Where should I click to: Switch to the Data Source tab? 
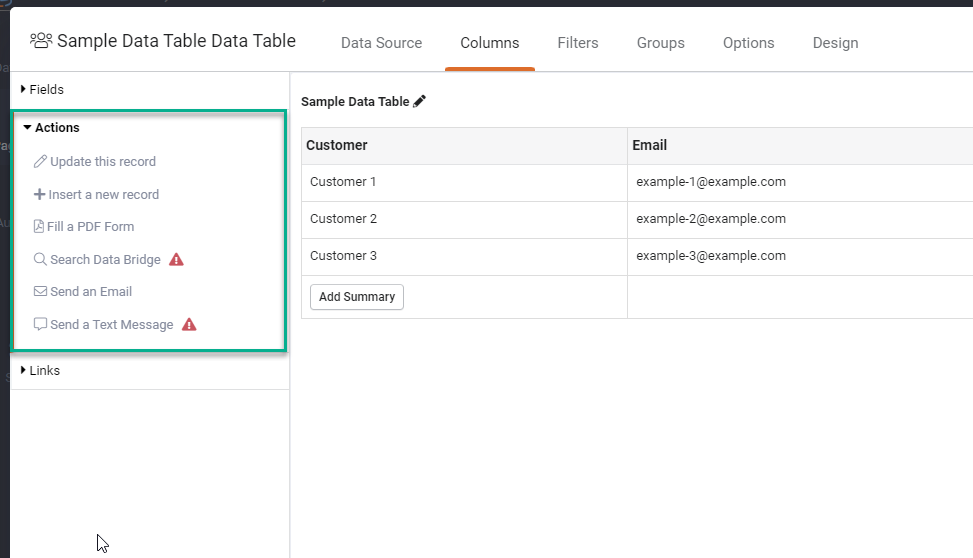pyautogui.click(x=382, y=43)
